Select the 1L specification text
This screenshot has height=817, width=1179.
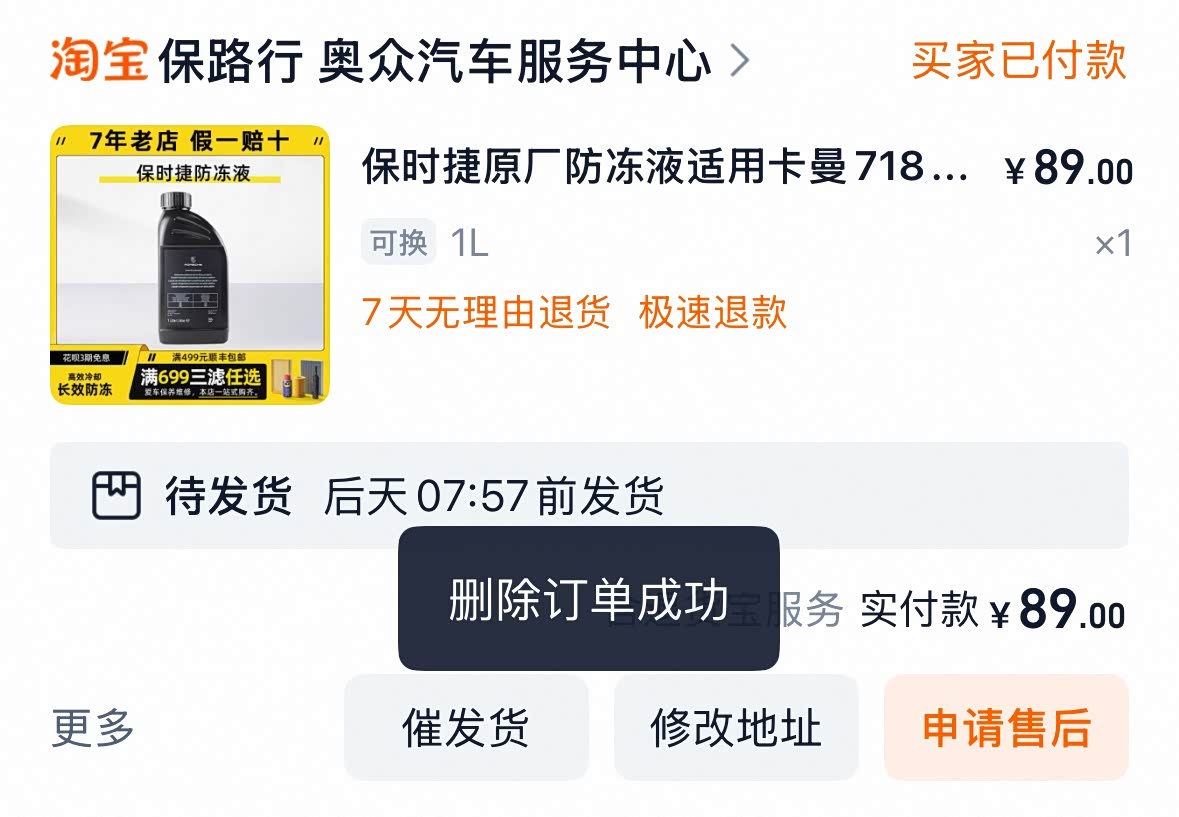click(x=469, y=243)
